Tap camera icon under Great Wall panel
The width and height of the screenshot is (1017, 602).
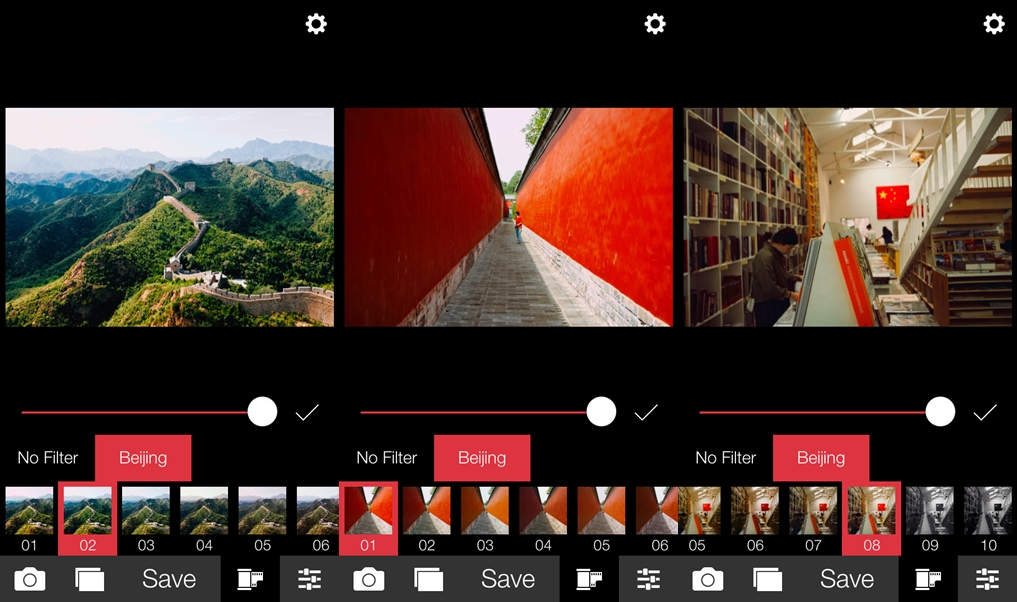(x=30, y=579)
